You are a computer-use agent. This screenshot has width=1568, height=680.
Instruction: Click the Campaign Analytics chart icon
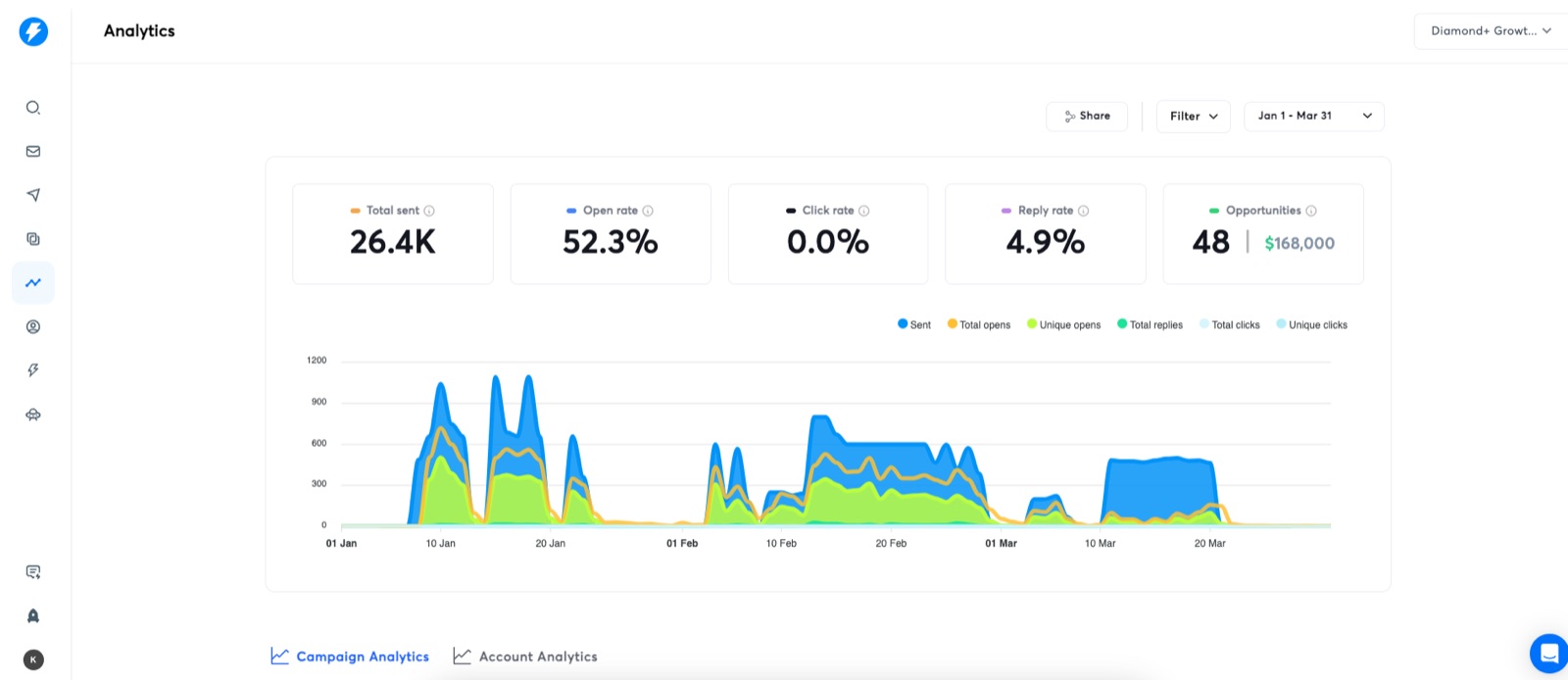280,656
